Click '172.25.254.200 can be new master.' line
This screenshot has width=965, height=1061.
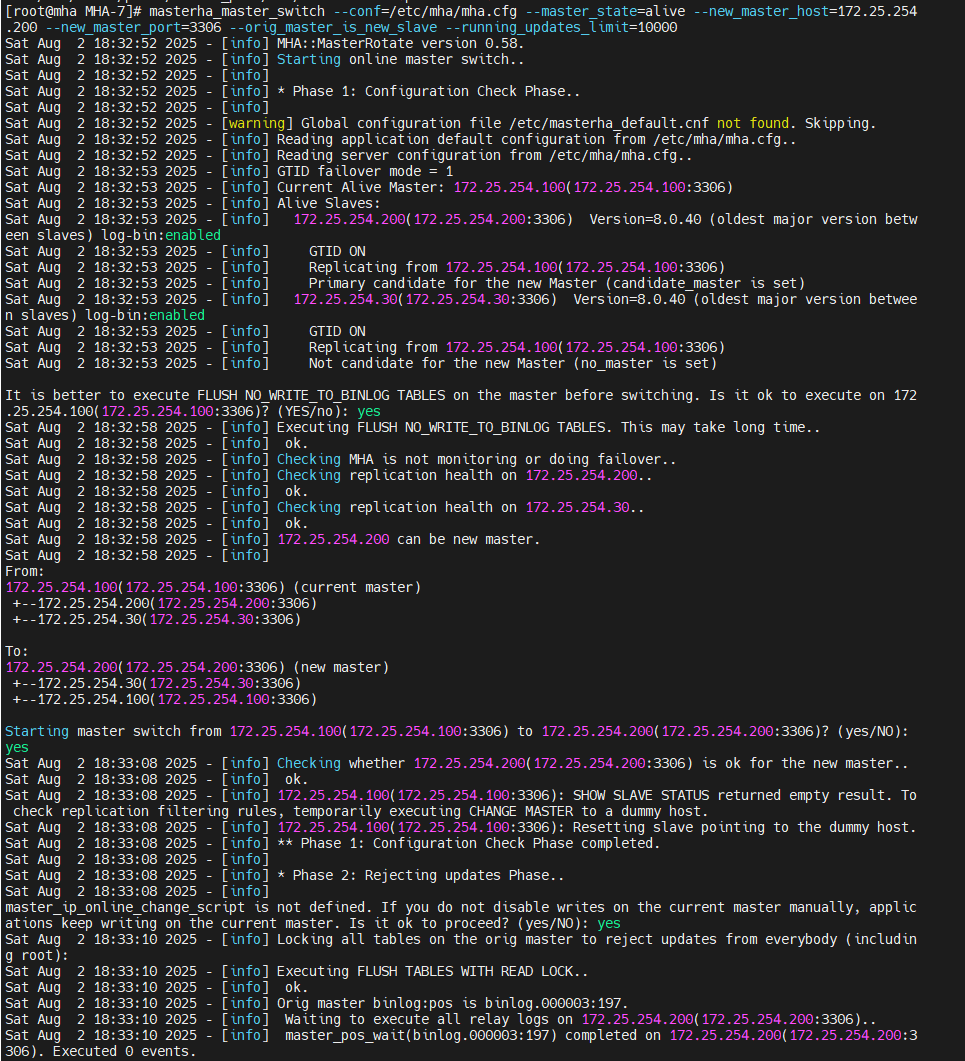coord(409,539)
